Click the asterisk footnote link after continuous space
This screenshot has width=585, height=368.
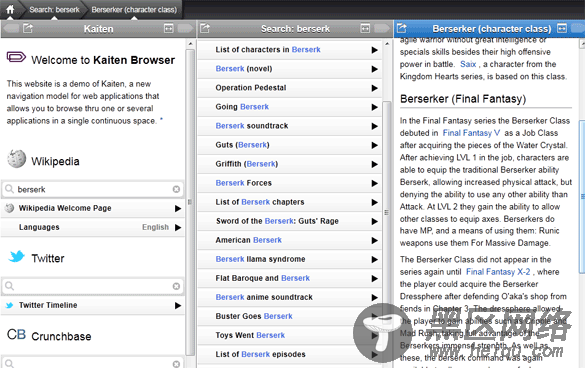162,119
